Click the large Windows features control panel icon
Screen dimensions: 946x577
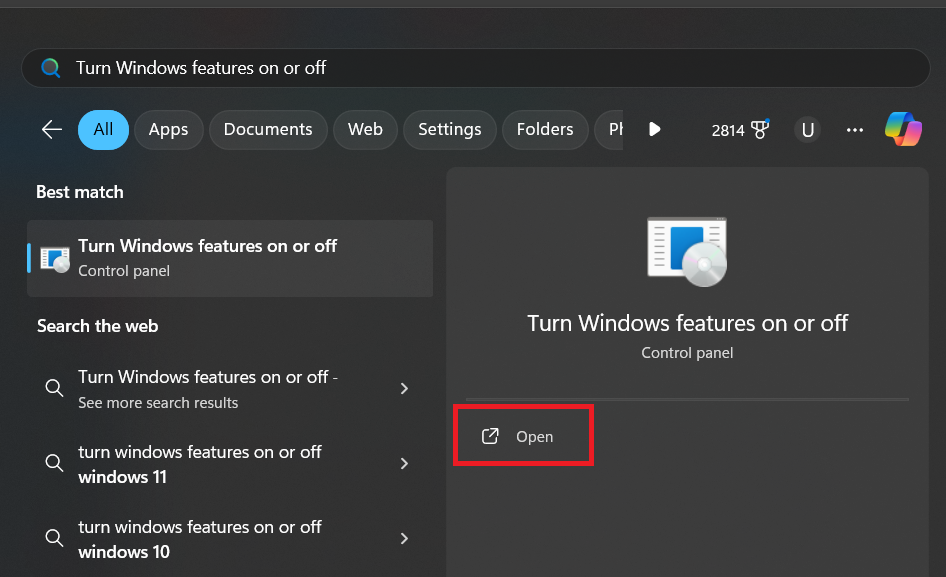click(687, 250)
